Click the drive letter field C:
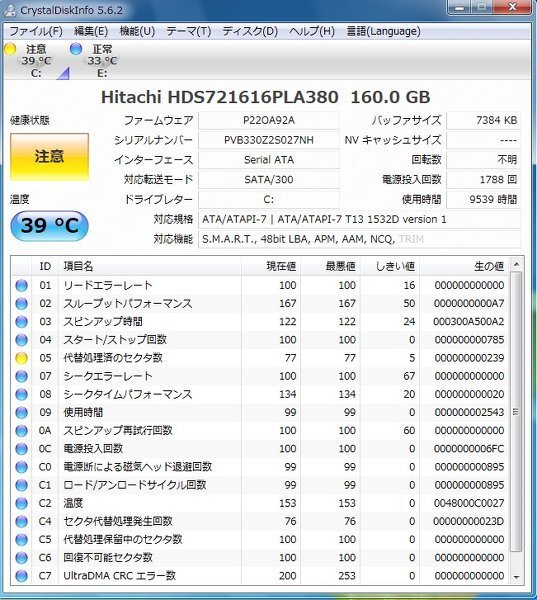The image size is (537, 600). (x=269, y=200)
